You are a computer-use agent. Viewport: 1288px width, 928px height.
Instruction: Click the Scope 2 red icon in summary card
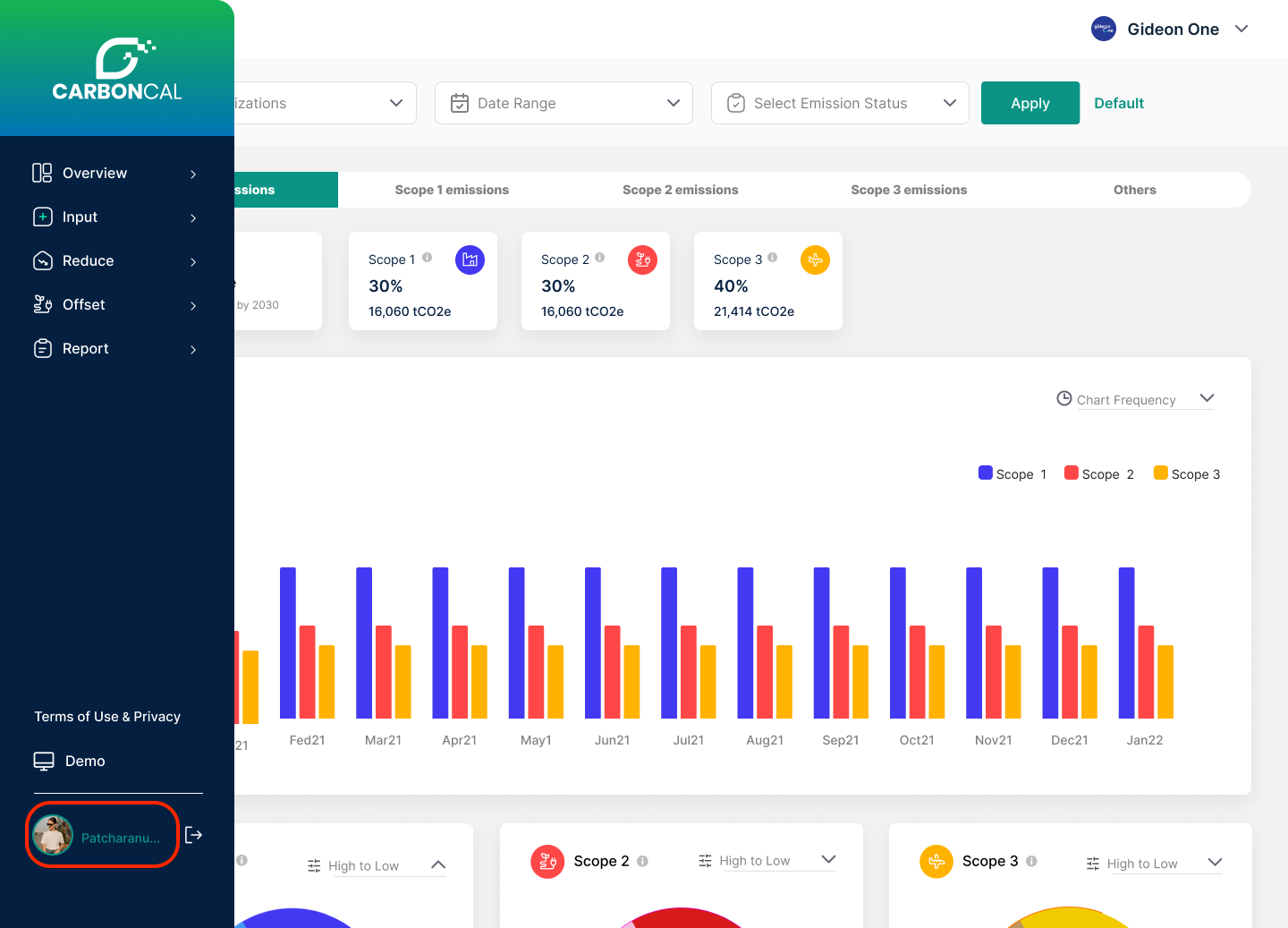[x=642, y=260]
